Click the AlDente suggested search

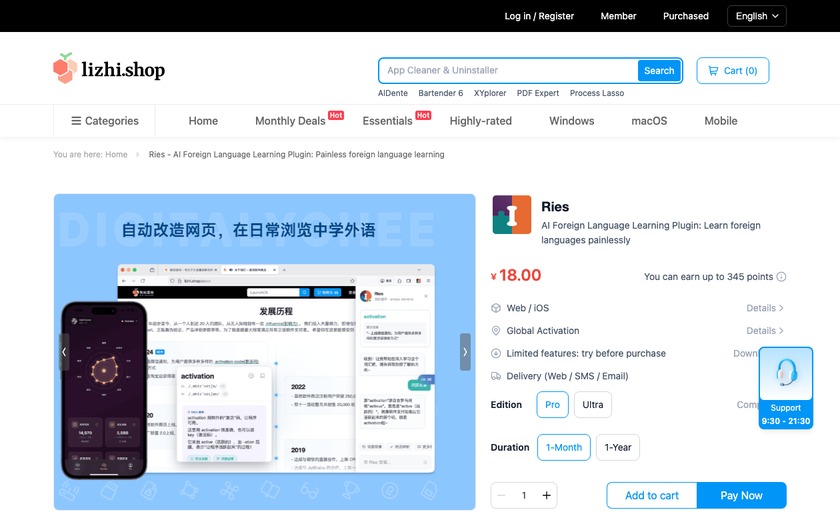click(393, 93)
